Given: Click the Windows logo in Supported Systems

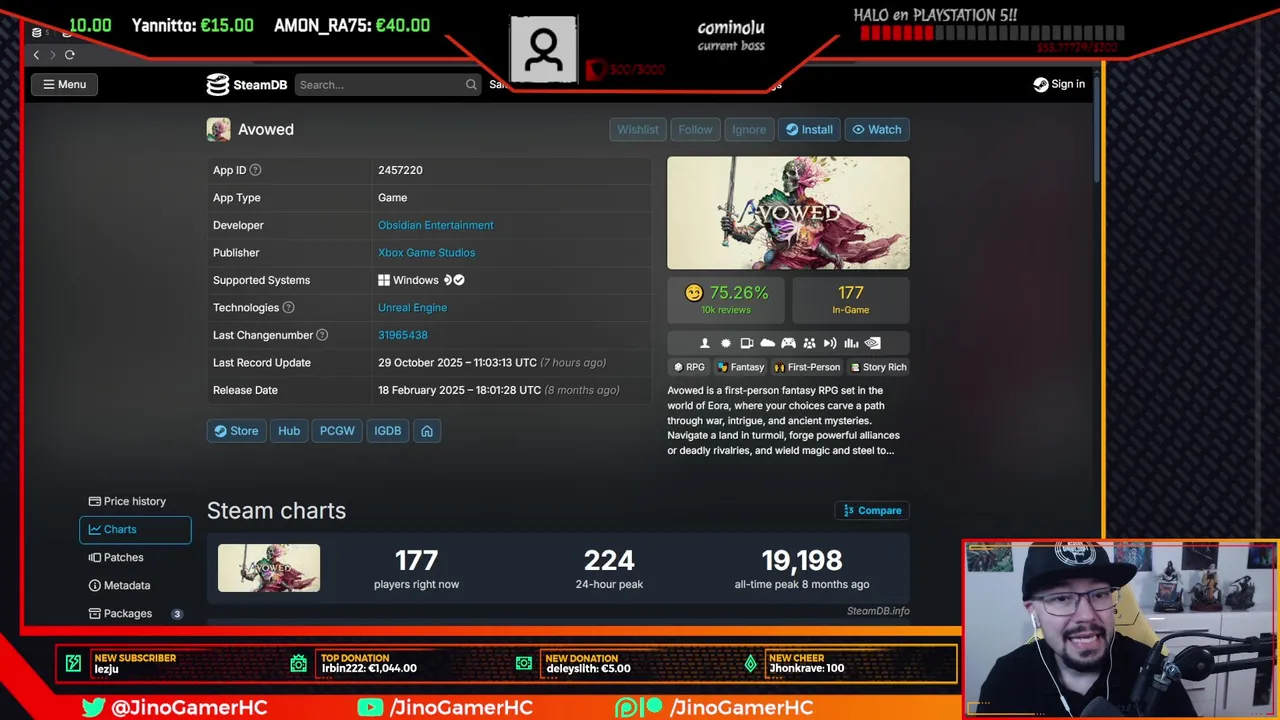Looking at the screenshot, I should 384,280.
